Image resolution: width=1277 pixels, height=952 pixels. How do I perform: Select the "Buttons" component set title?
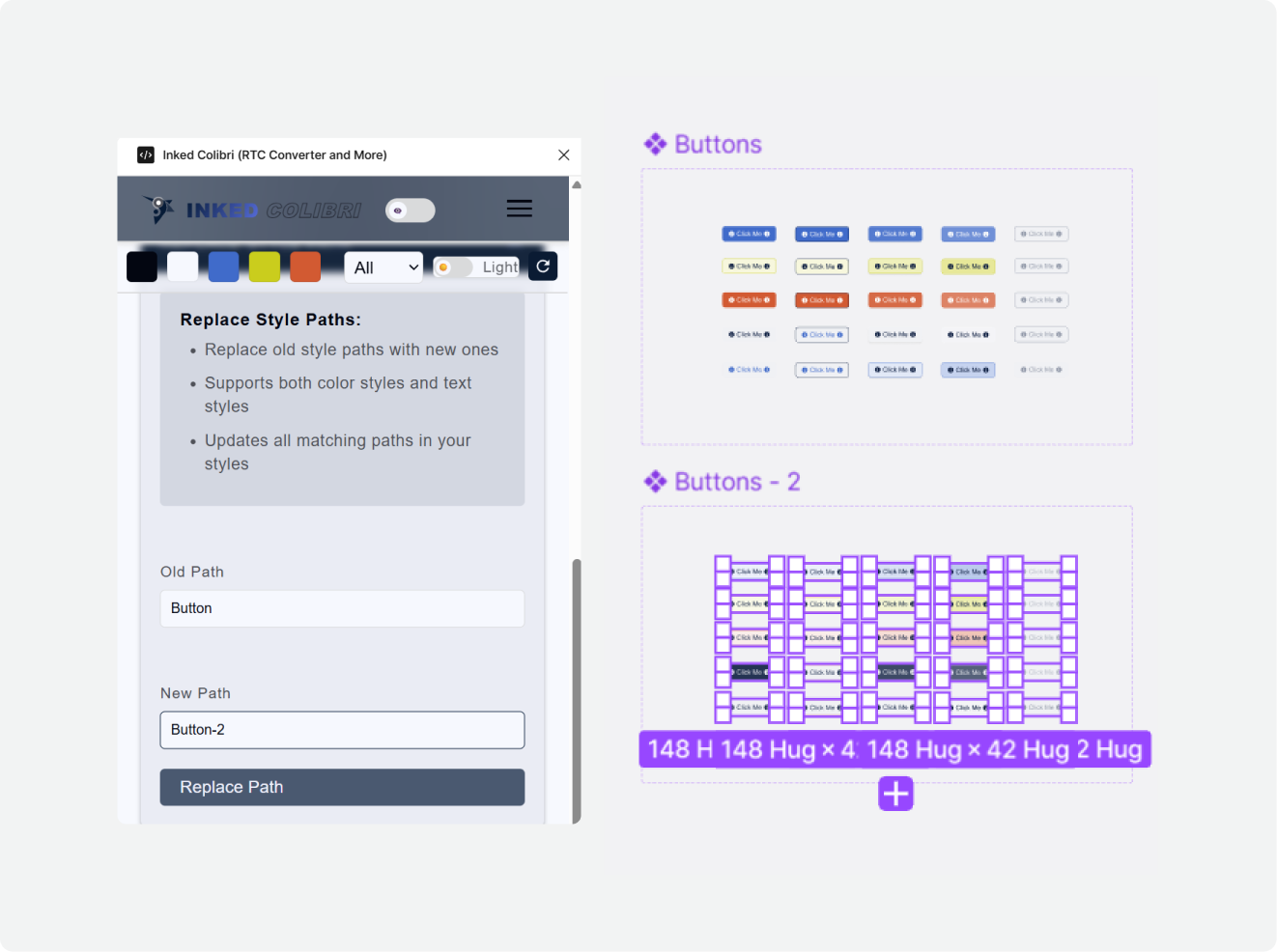[x=718, y=144]
